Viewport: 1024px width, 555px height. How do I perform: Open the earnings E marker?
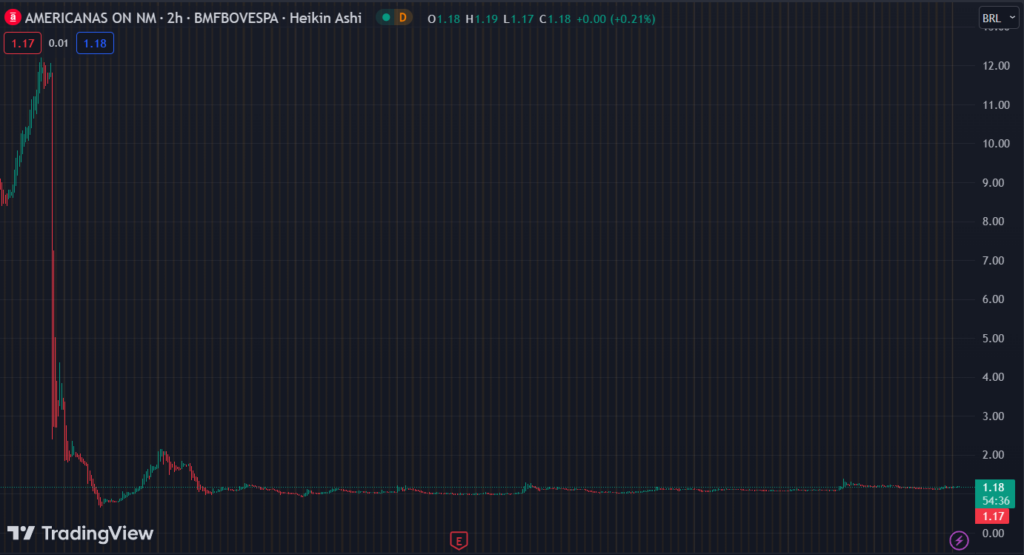458,541
